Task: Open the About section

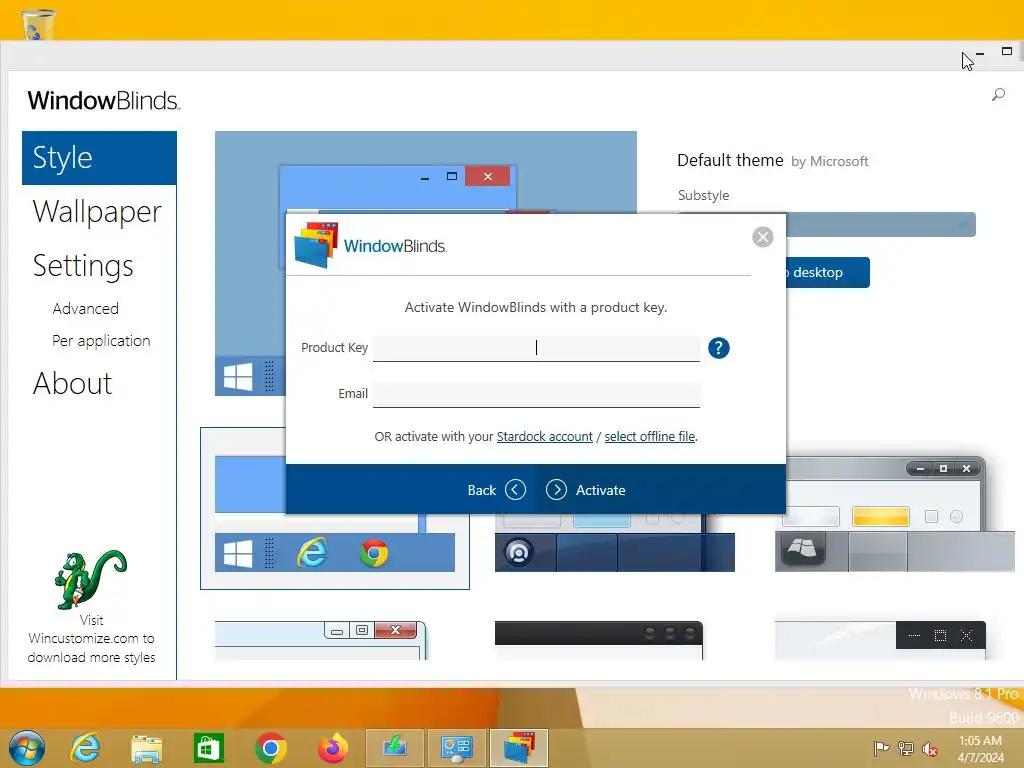Action: point(72,383)
